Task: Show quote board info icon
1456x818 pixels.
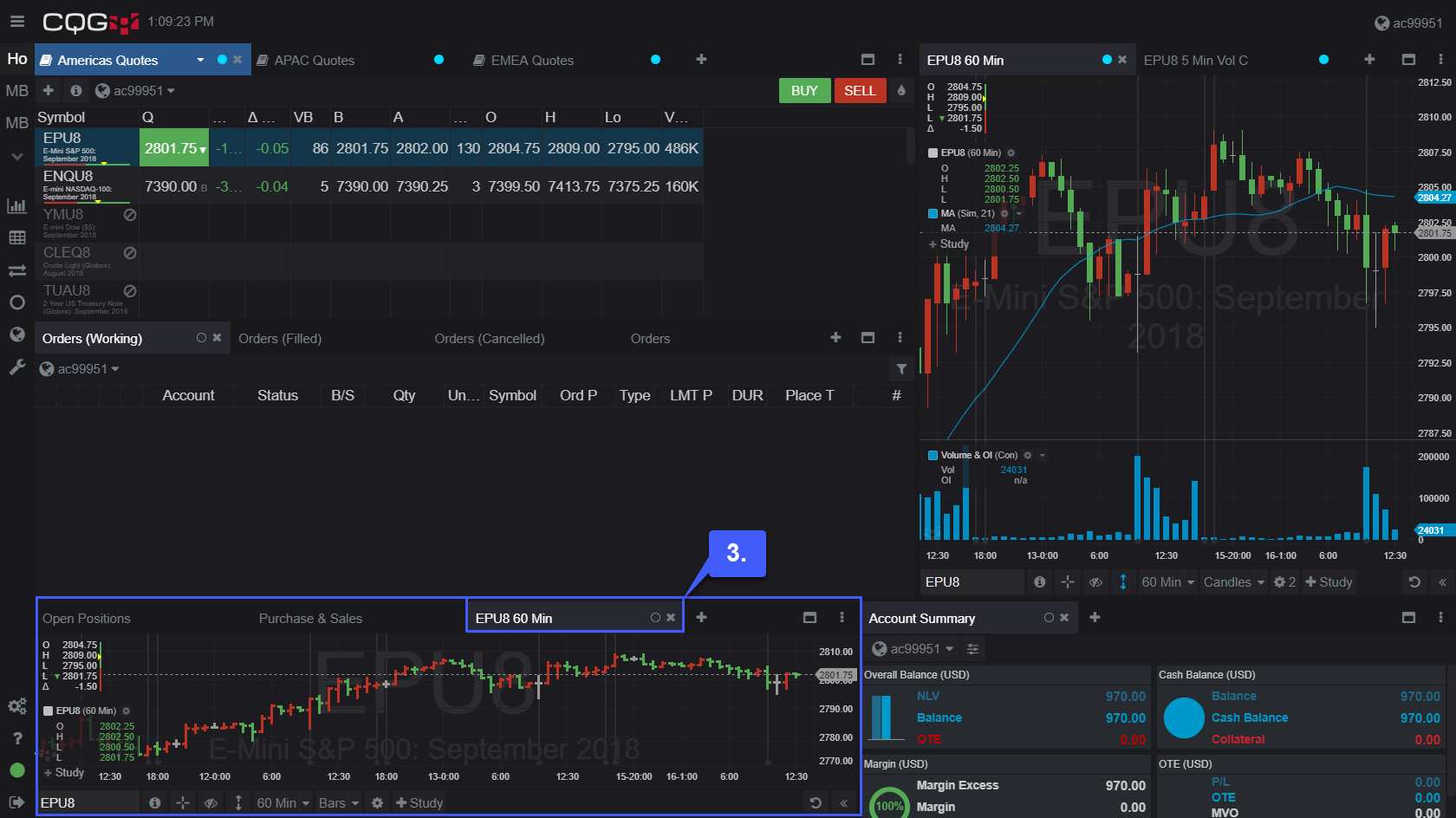Action: tap(76, 90)
